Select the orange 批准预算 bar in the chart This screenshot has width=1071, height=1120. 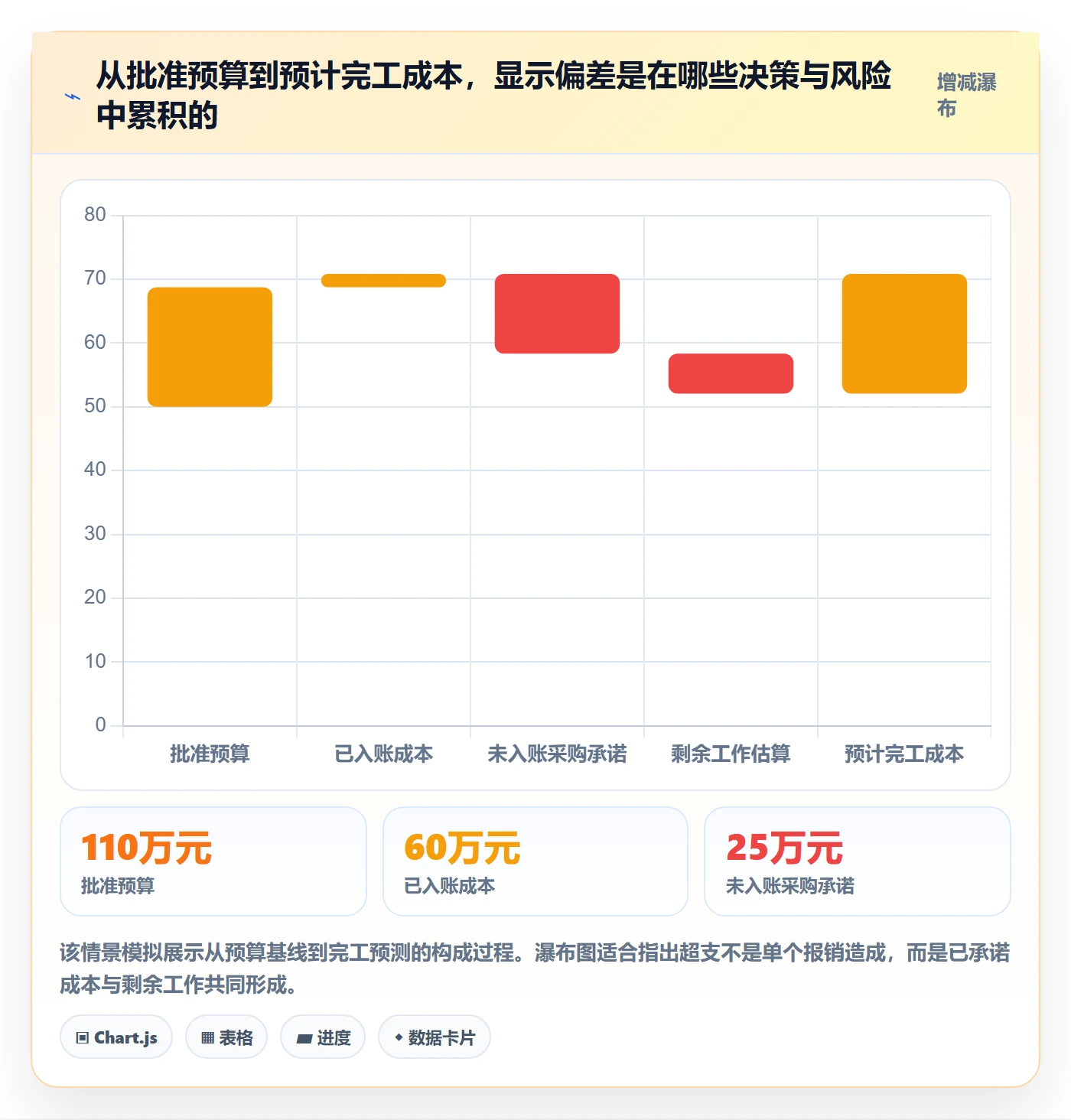pyautogui.click(x=210, y=347)
